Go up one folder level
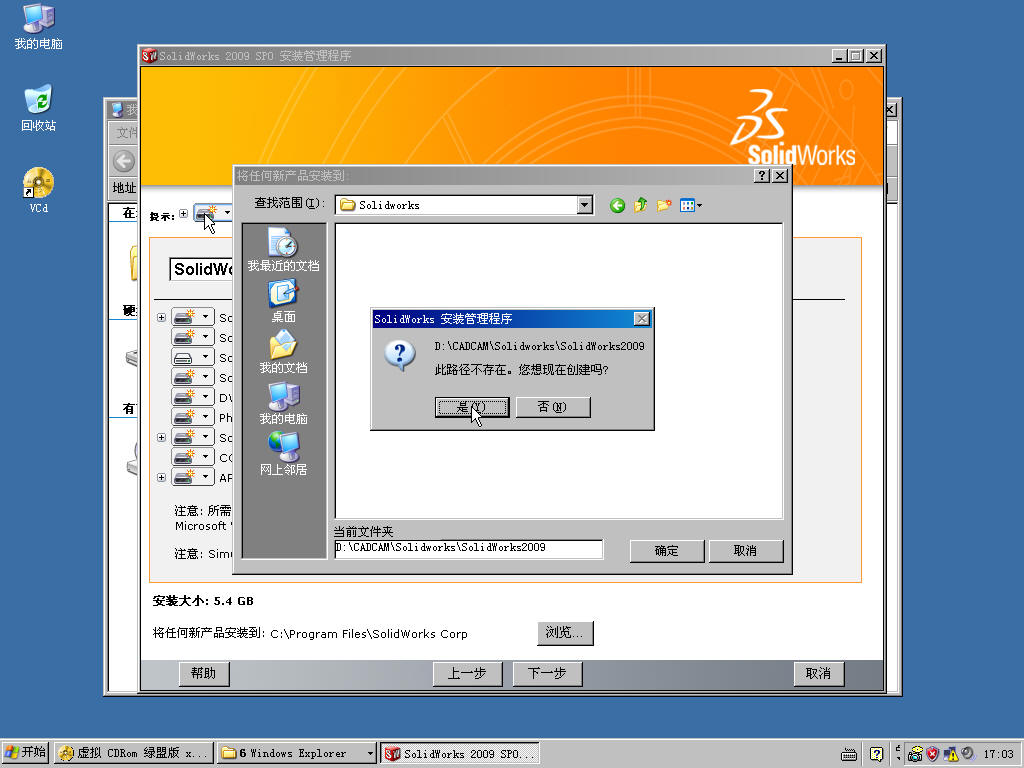The image size is (1024, 768). pos(641,206)
